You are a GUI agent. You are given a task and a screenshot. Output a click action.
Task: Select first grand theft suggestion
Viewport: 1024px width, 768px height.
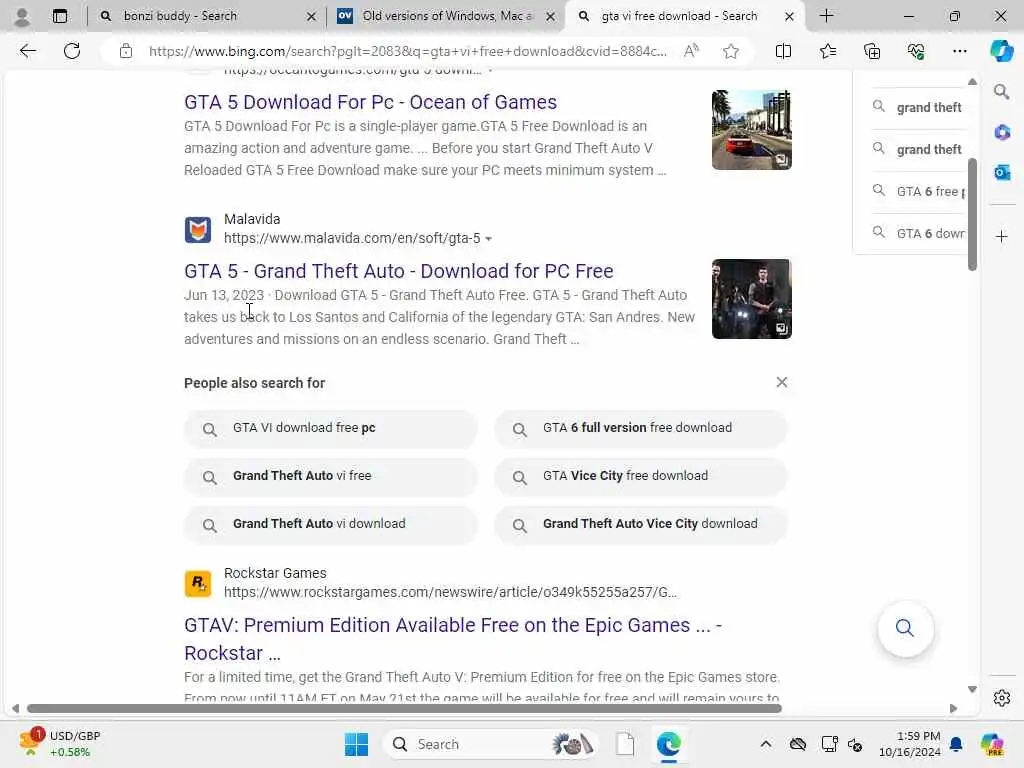pyautogui.click(x=918, y=107)
